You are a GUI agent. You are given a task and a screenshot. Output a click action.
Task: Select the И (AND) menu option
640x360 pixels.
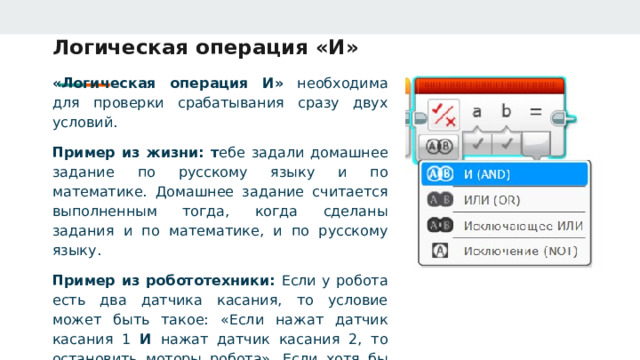(504, 174)
